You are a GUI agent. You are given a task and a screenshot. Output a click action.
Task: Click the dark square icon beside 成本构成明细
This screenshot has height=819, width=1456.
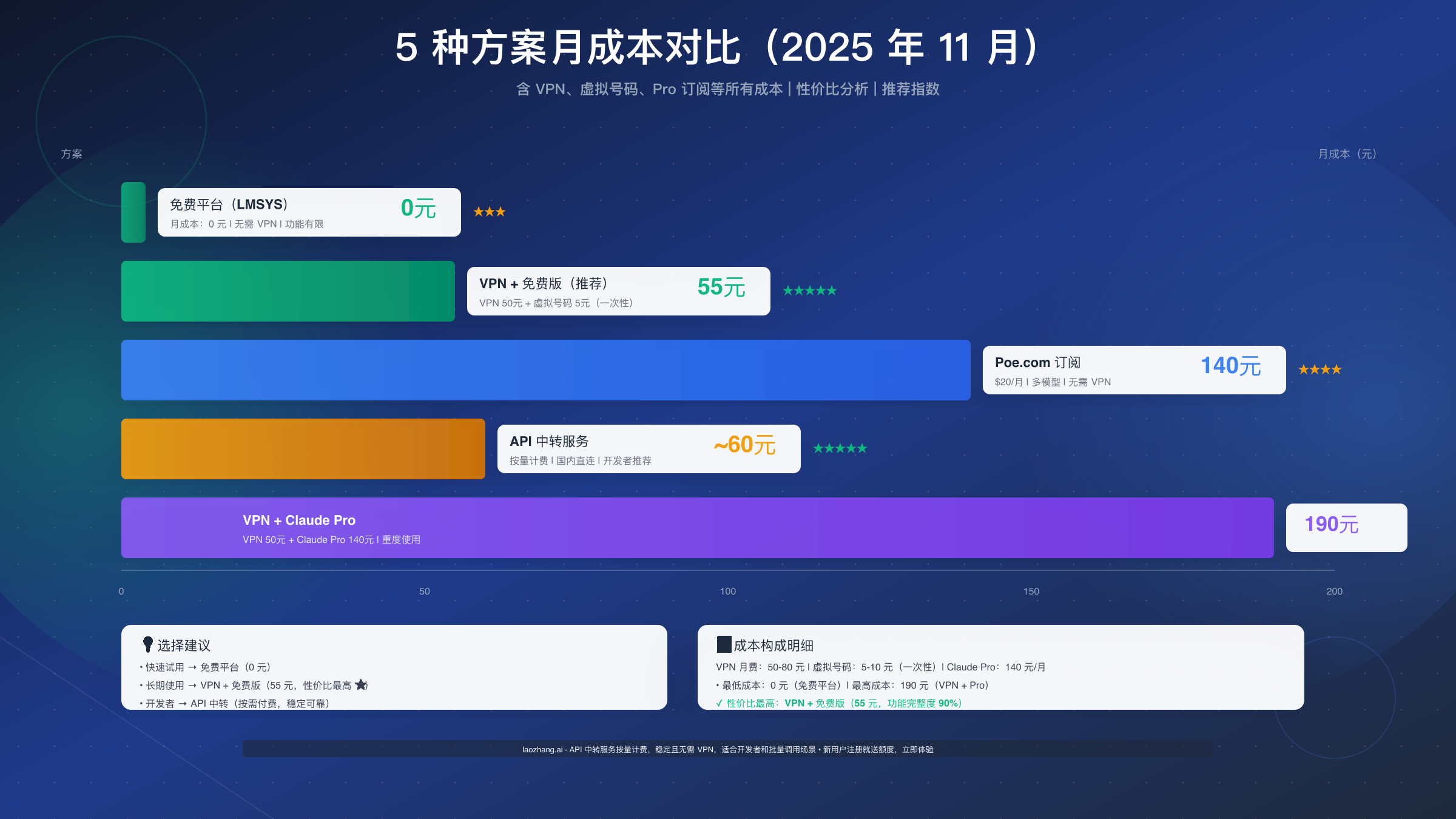pos(724,645)
